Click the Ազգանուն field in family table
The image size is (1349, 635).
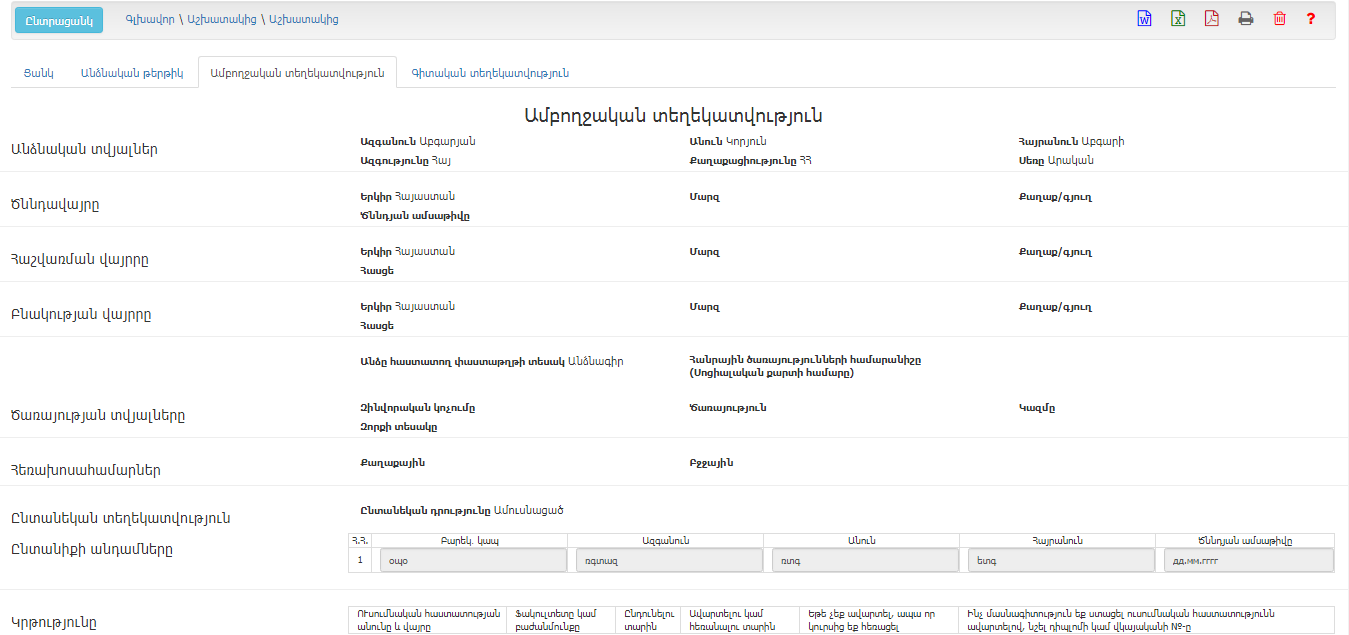665,560
